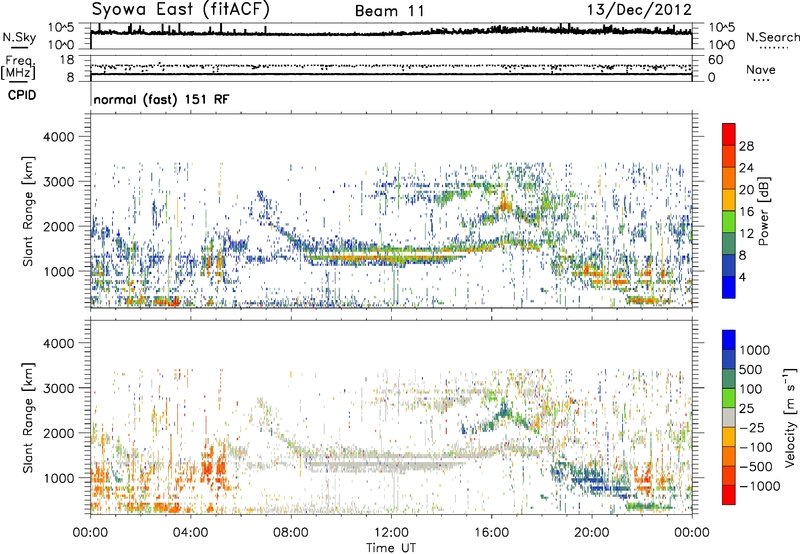
Task: Pick the red bottom segment of Velocity color bar
Action: click(x=729, y=495)
